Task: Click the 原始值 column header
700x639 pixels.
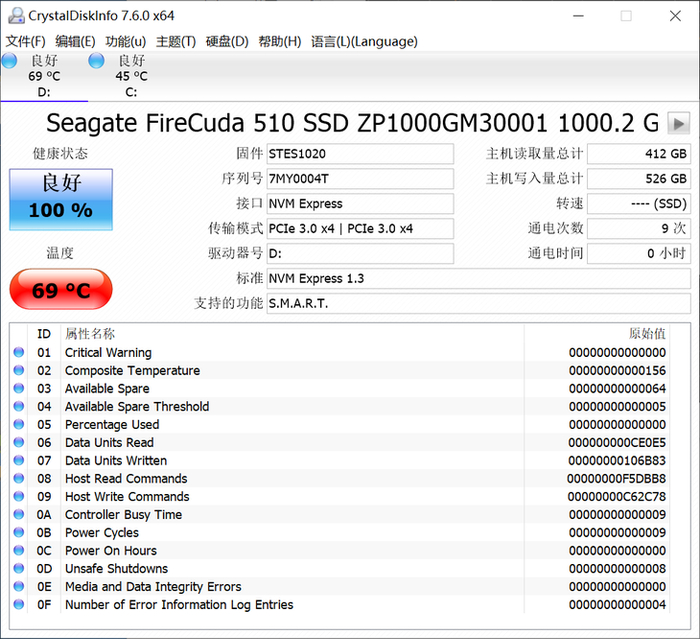Action: click(x=647, y=334)
